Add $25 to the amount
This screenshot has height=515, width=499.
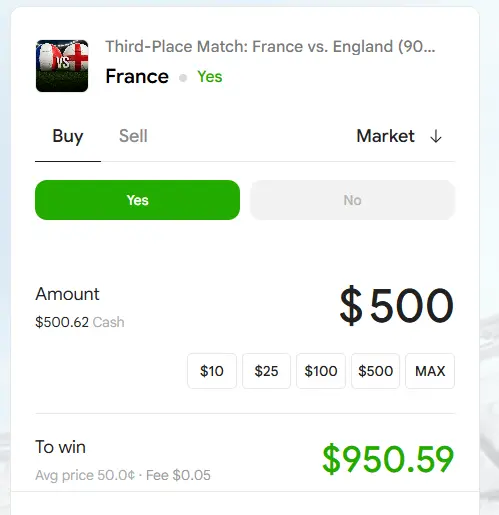266,371
